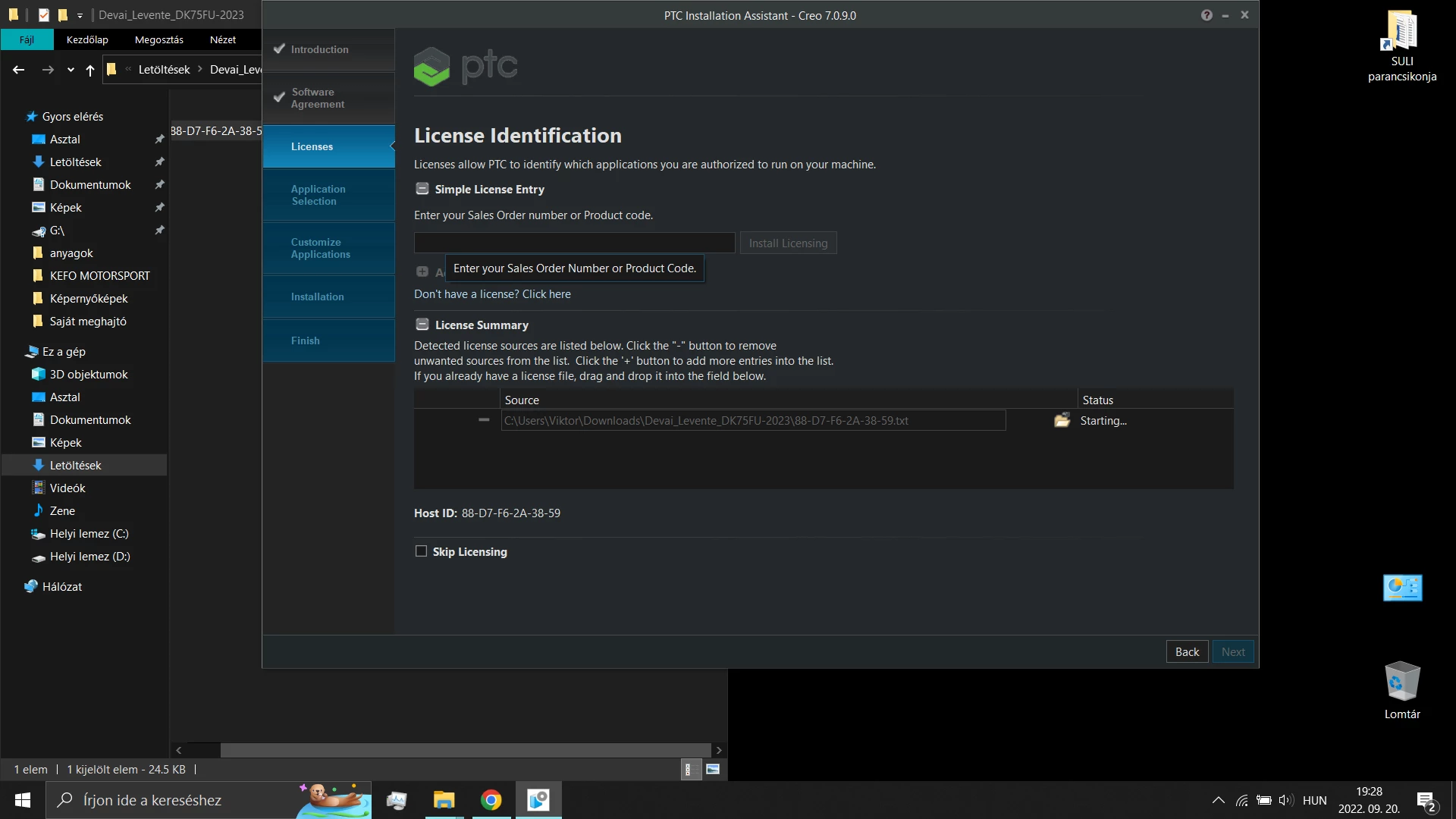The height and width of the screenshot is (819, 1456).
Task: Click folder browse icon beside license source
Action: [1062, 420]
